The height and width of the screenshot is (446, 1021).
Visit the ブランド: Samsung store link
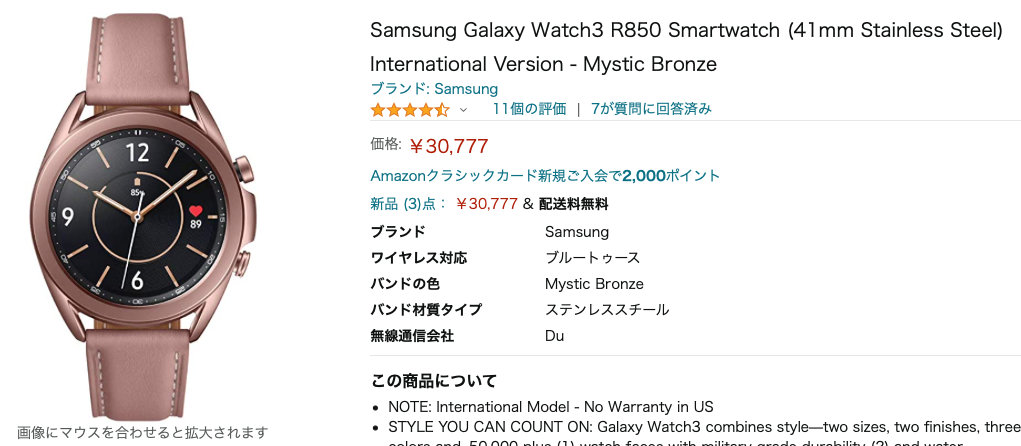434,89
